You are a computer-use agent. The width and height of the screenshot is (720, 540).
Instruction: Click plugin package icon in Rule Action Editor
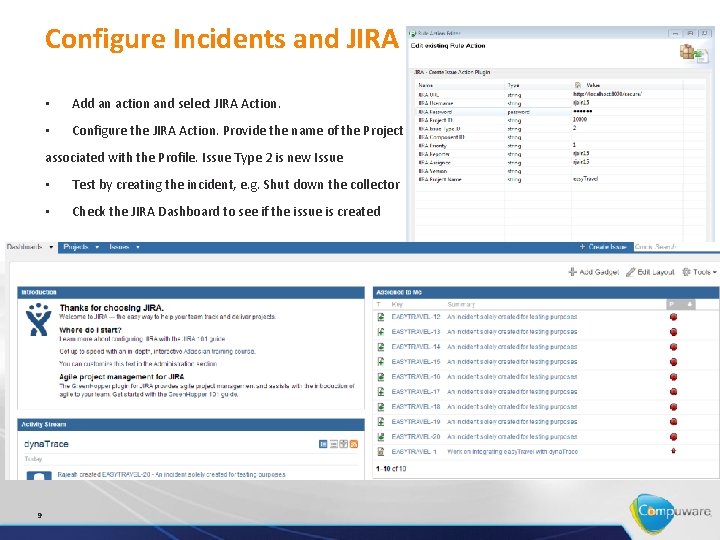click(693, 53)
